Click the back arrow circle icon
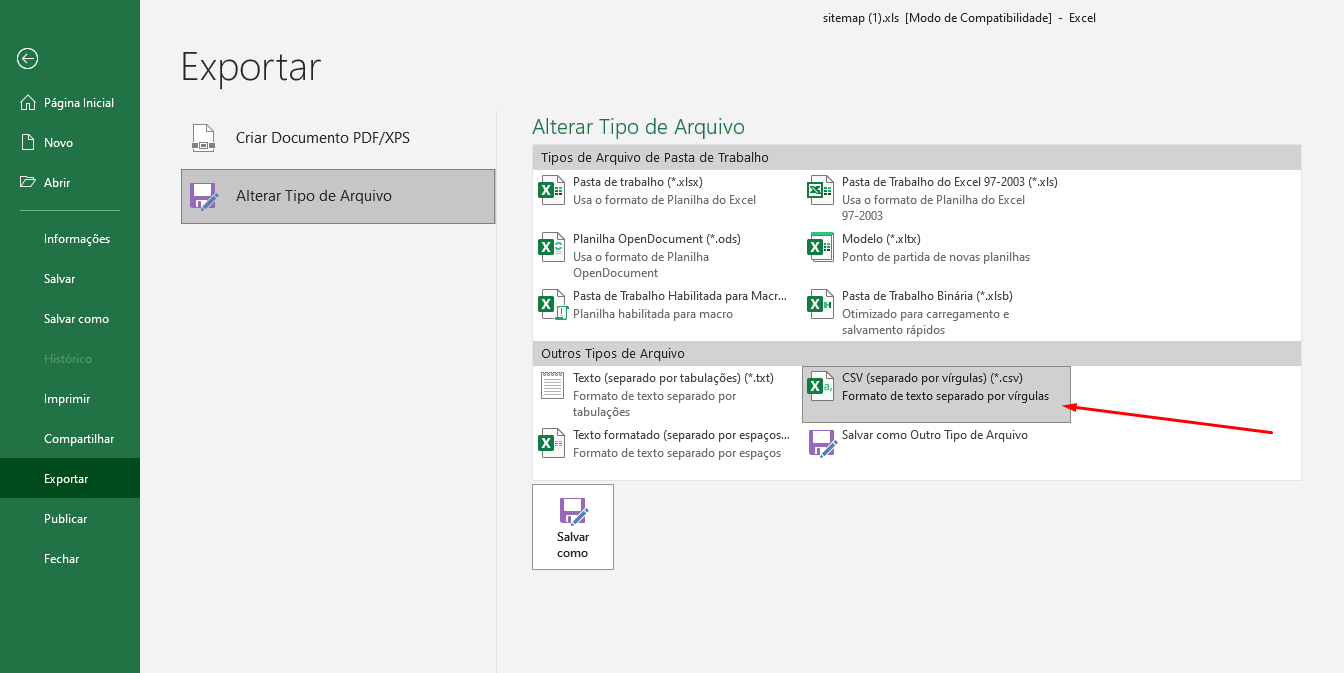Image resolution: width=1344 pixels, height=673 pixels. [28, 59]
